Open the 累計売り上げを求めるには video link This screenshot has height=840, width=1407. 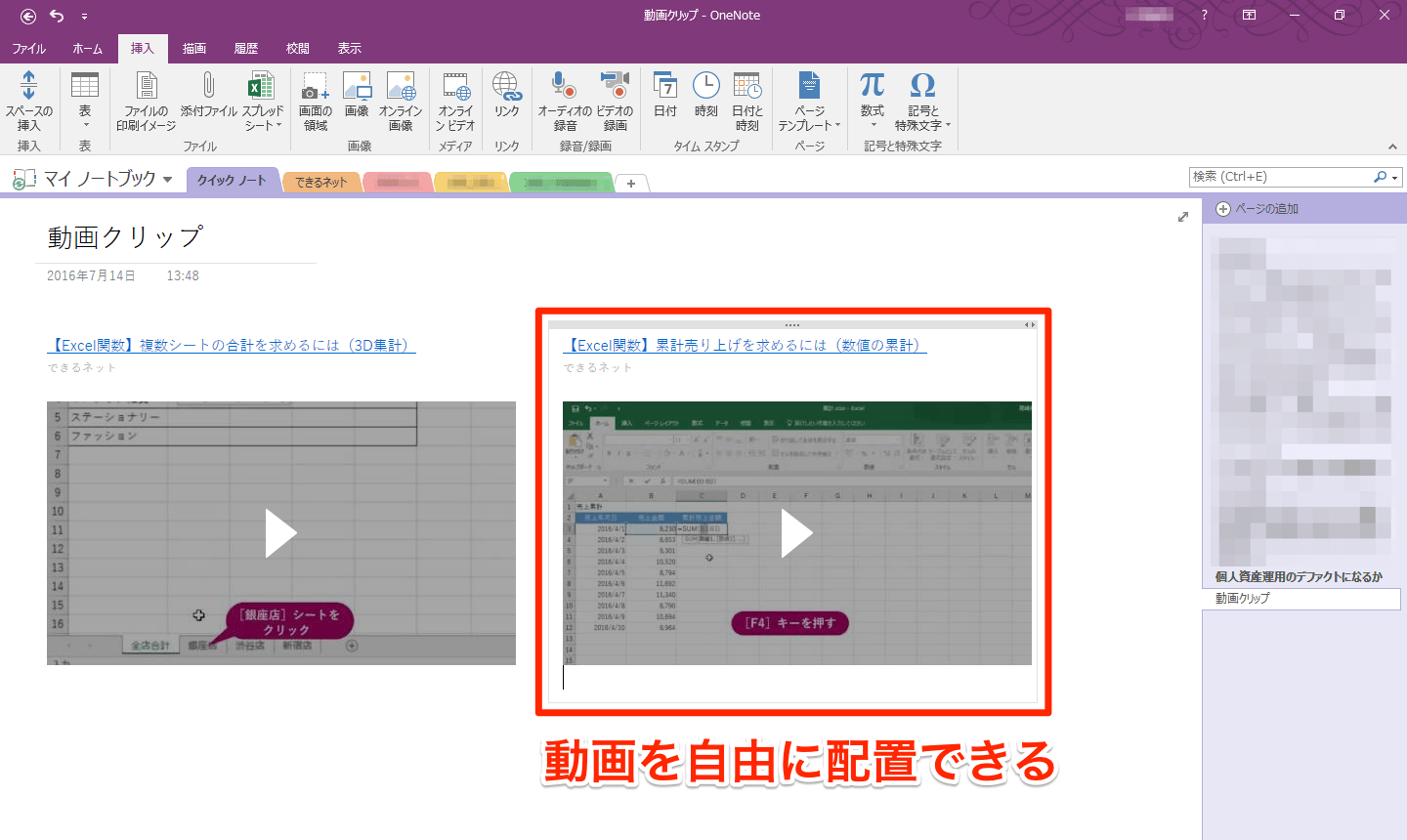pos(746,345)
